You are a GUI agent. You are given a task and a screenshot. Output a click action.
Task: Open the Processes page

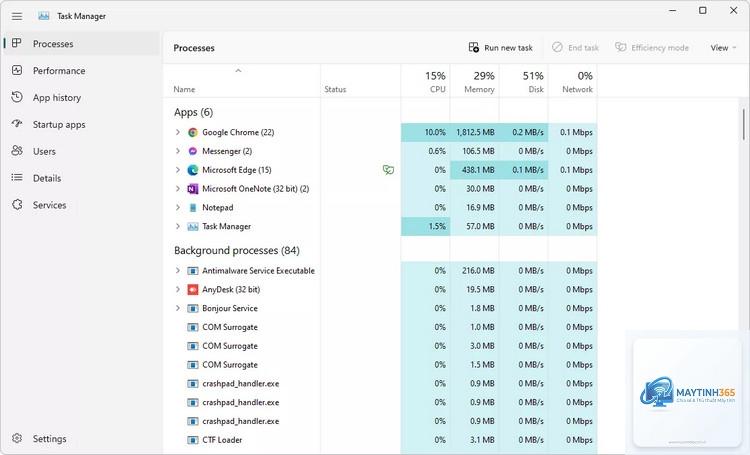82,44
